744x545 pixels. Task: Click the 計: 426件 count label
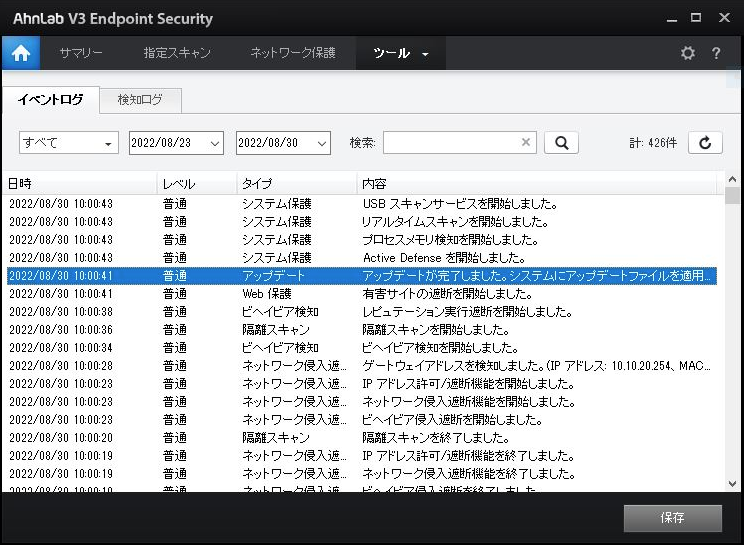[653, 143]
